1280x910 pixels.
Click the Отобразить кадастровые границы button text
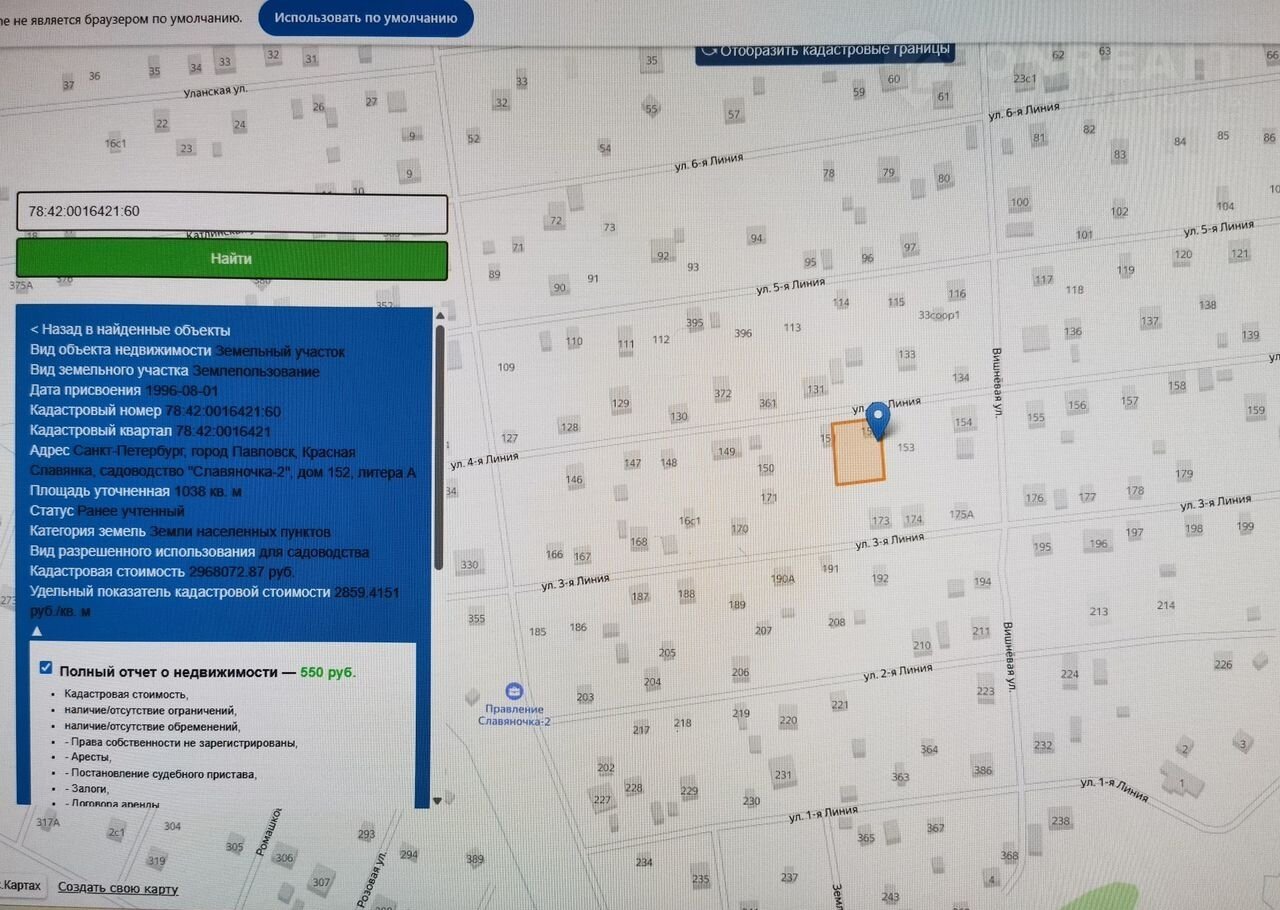835,50
